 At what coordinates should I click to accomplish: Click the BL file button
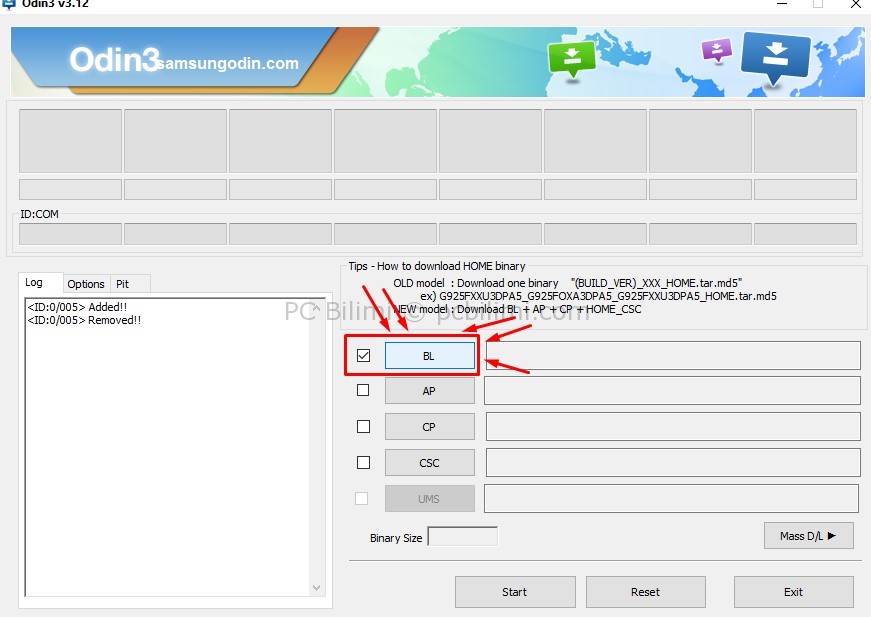pyautogui.click(x=429, y=355)
